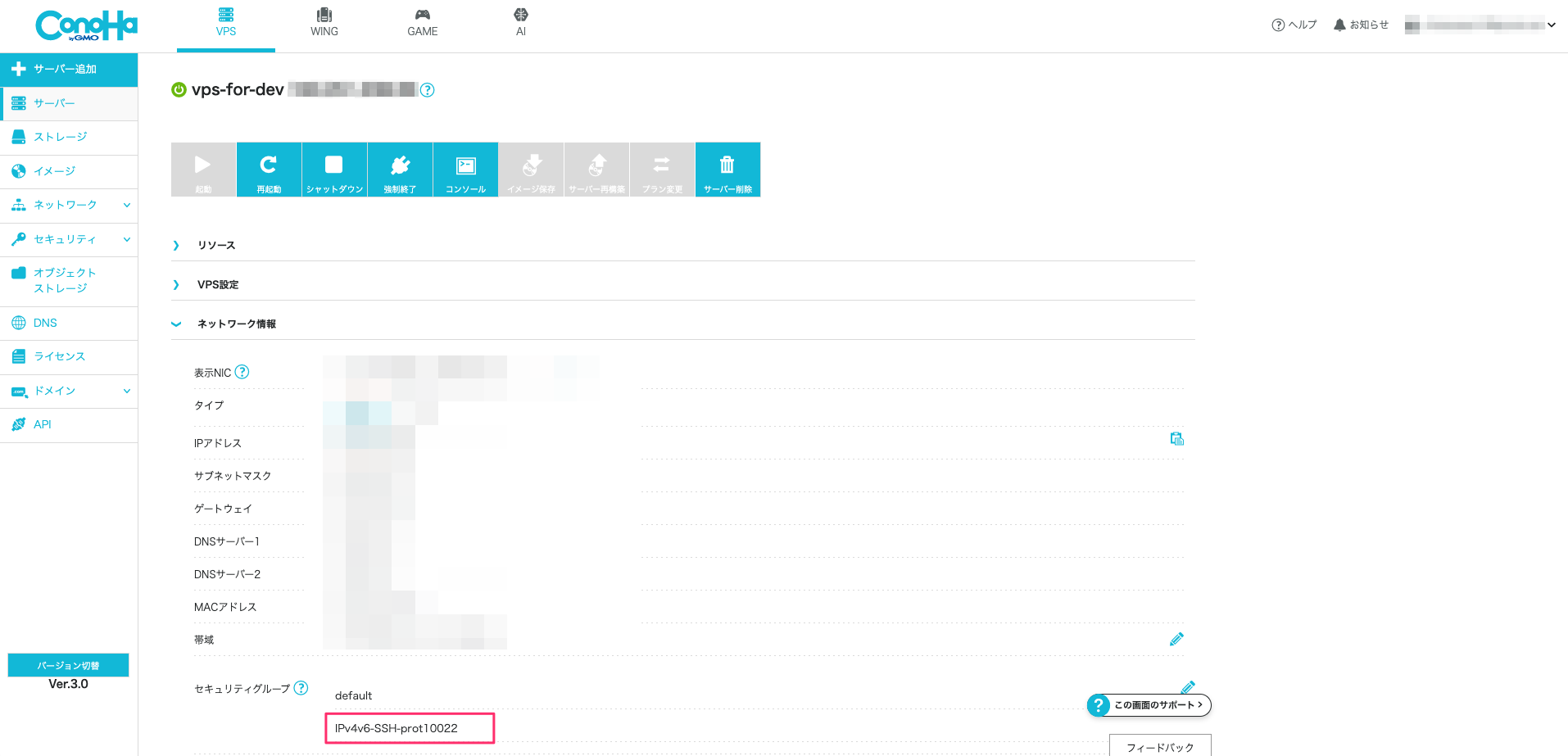
Task: Open the コンソール console icon
Action: pyautogui.click(x=465, y=170)
